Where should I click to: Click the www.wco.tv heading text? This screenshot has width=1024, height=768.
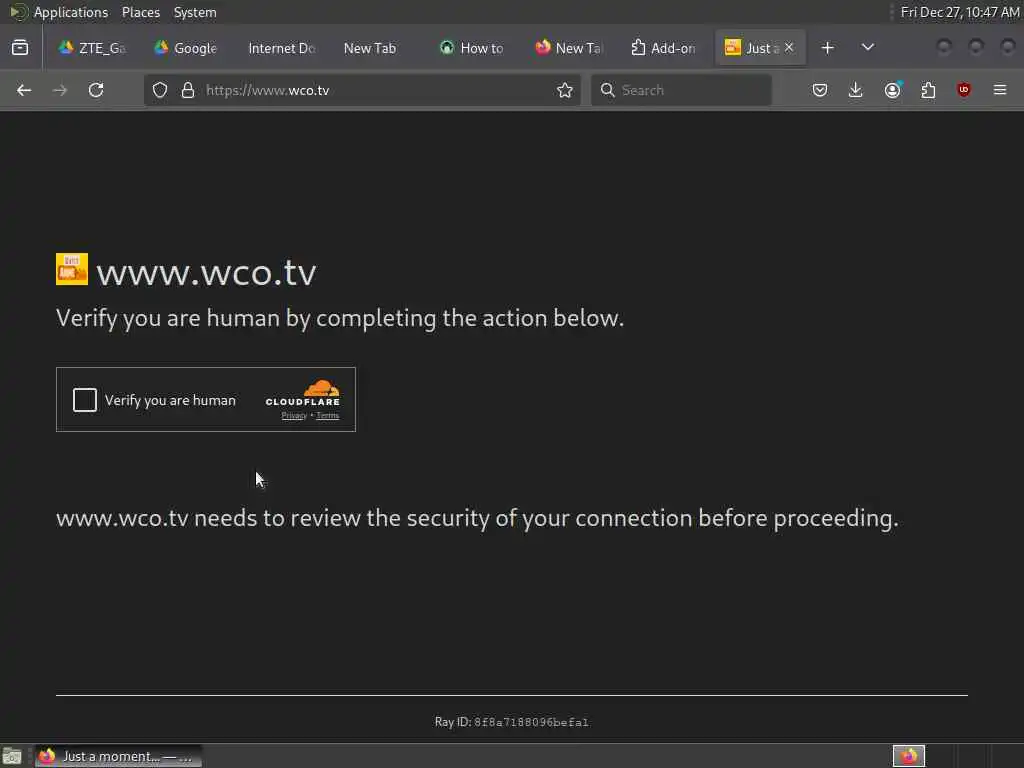click(x=206, y=272)
